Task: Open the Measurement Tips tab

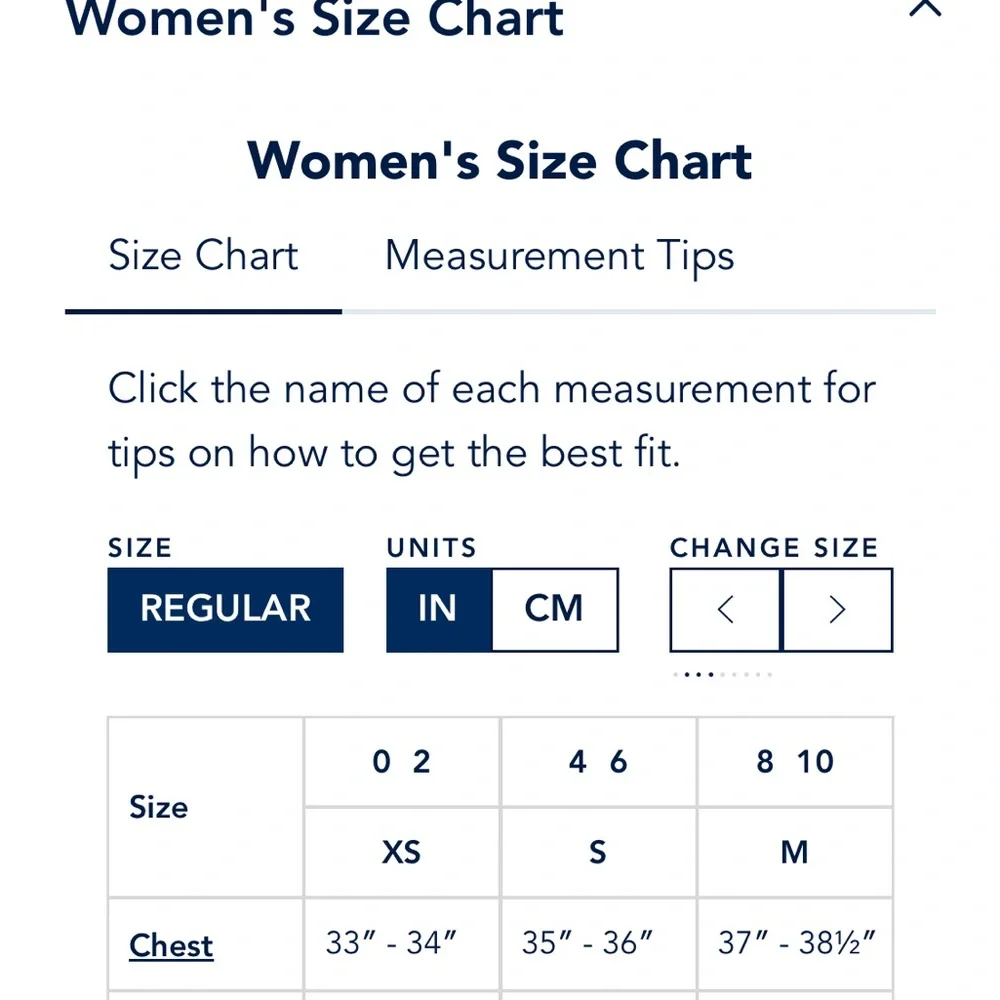Action: coord(559,256)
